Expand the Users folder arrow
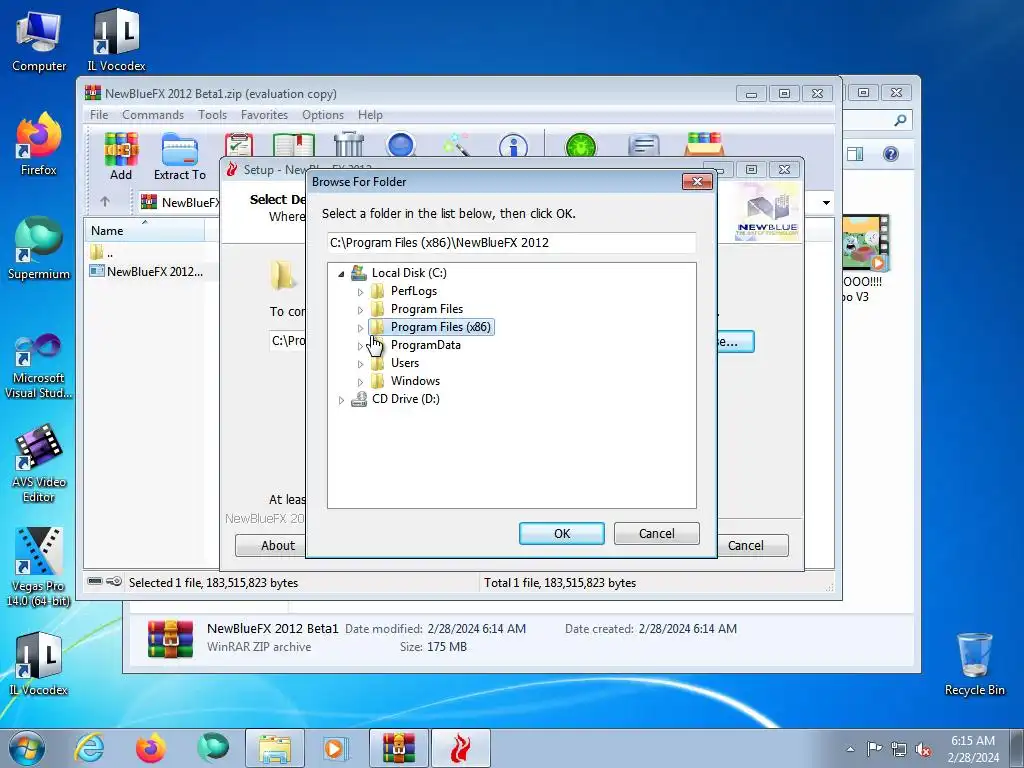The image size is (1024, 768). (x=360, y=364)
